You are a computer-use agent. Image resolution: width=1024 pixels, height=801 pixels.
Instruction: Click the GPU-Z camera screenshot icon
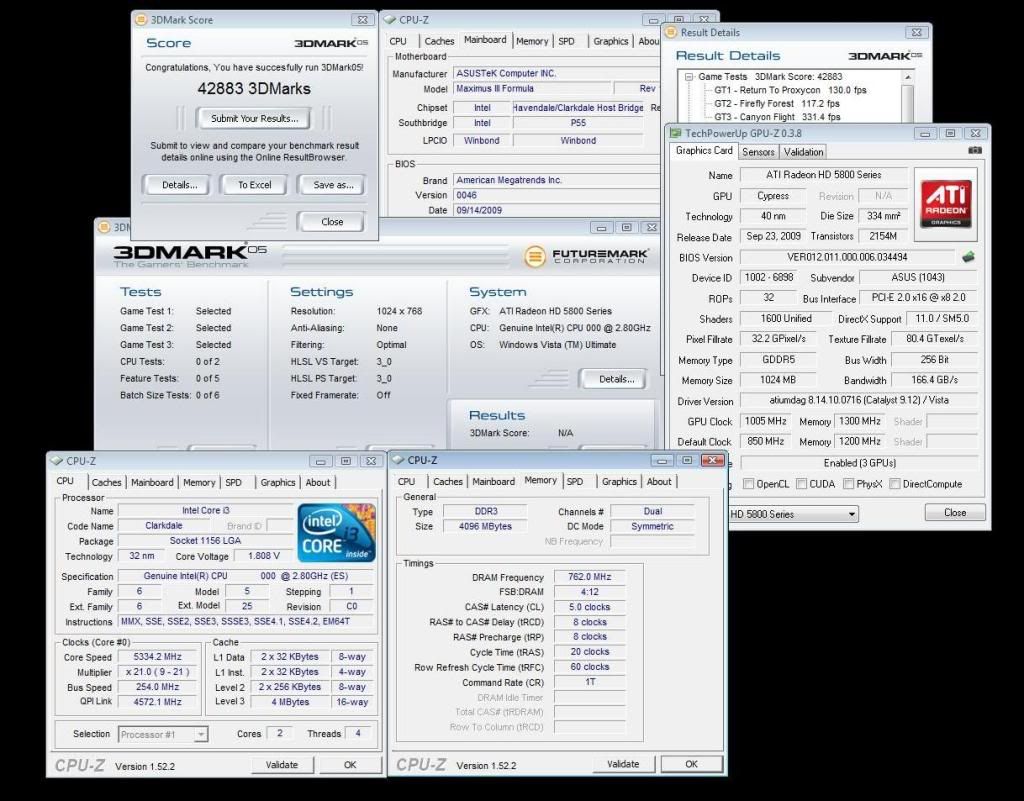click(x=974, y=150)
